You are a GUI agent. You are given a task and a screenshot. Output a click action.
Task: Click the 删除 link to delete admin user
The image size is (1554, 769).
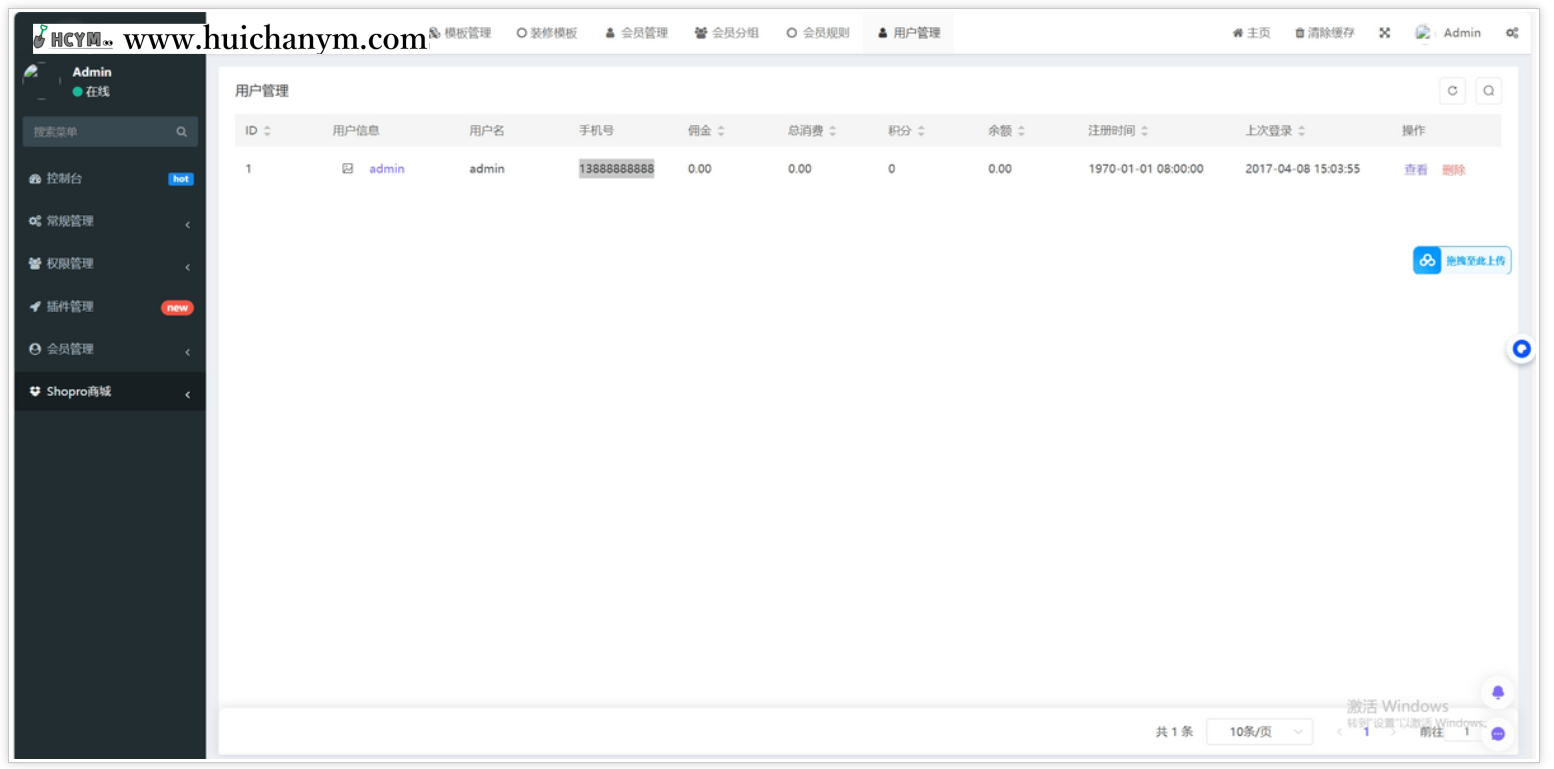pos(1452,169)
